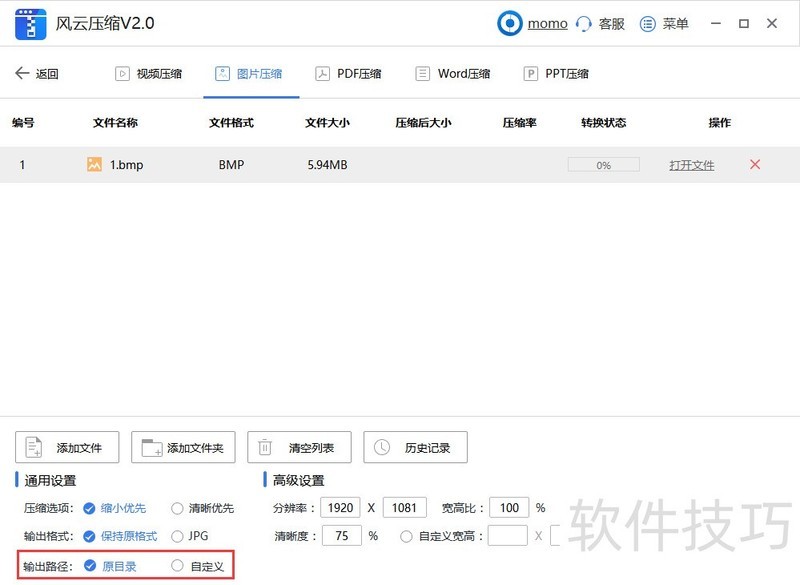Click the blue momo account avatar icon

click(x=510, y=23)
